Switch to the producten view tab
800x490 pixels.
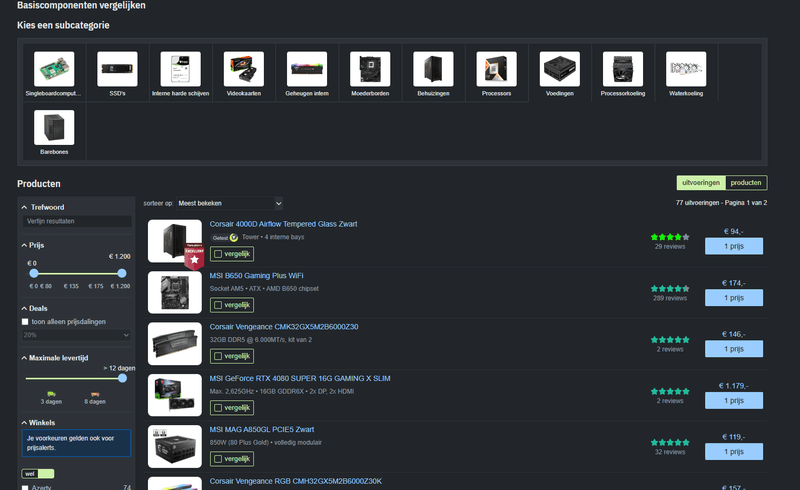746,183
